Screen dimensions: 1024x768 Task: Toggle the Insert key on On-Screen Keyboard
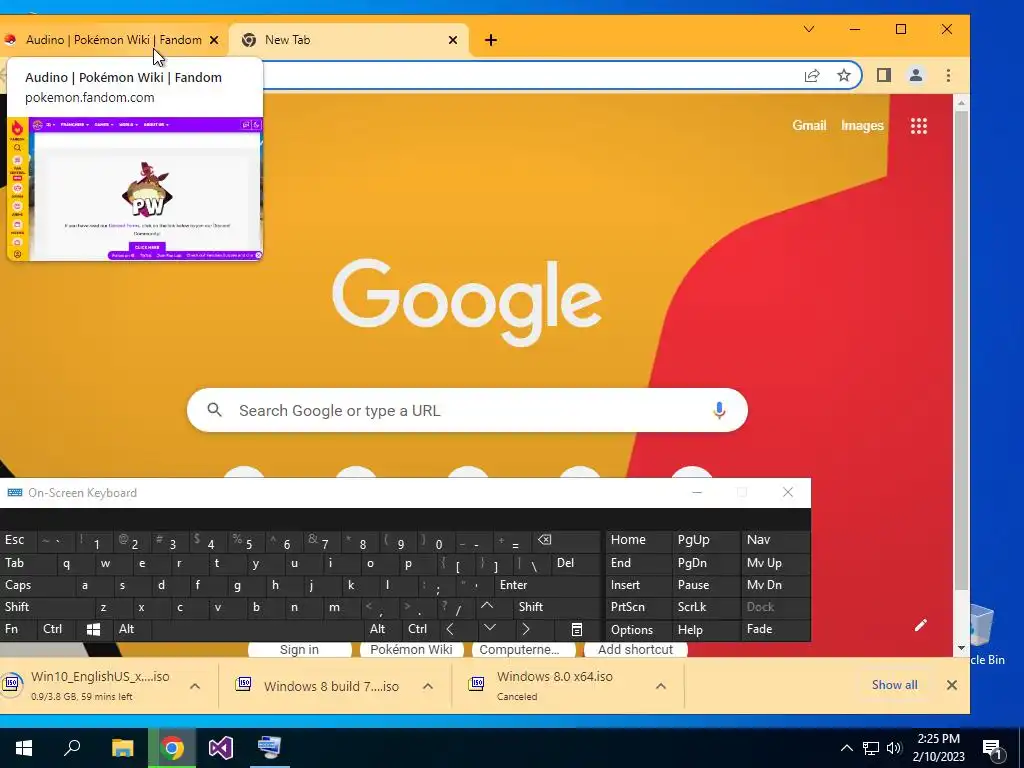pyautogui.click(x=638, y=585)
